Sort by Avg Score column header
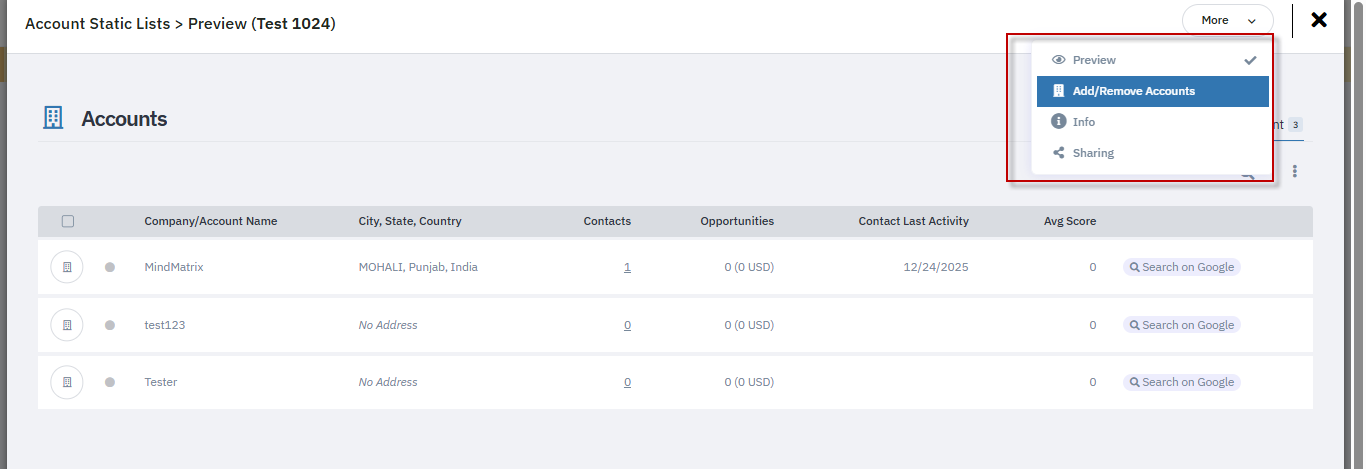 1069,221
